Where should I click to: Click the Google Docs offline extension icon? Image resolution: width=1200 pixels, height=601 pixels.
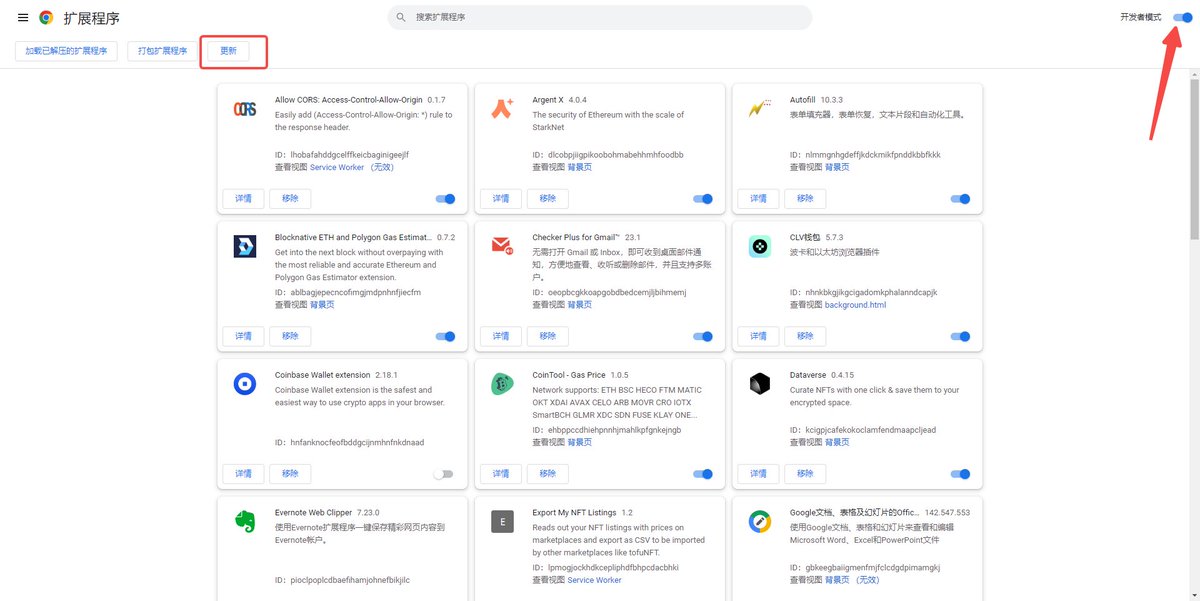pyautogui.click(x=760, y=521)
